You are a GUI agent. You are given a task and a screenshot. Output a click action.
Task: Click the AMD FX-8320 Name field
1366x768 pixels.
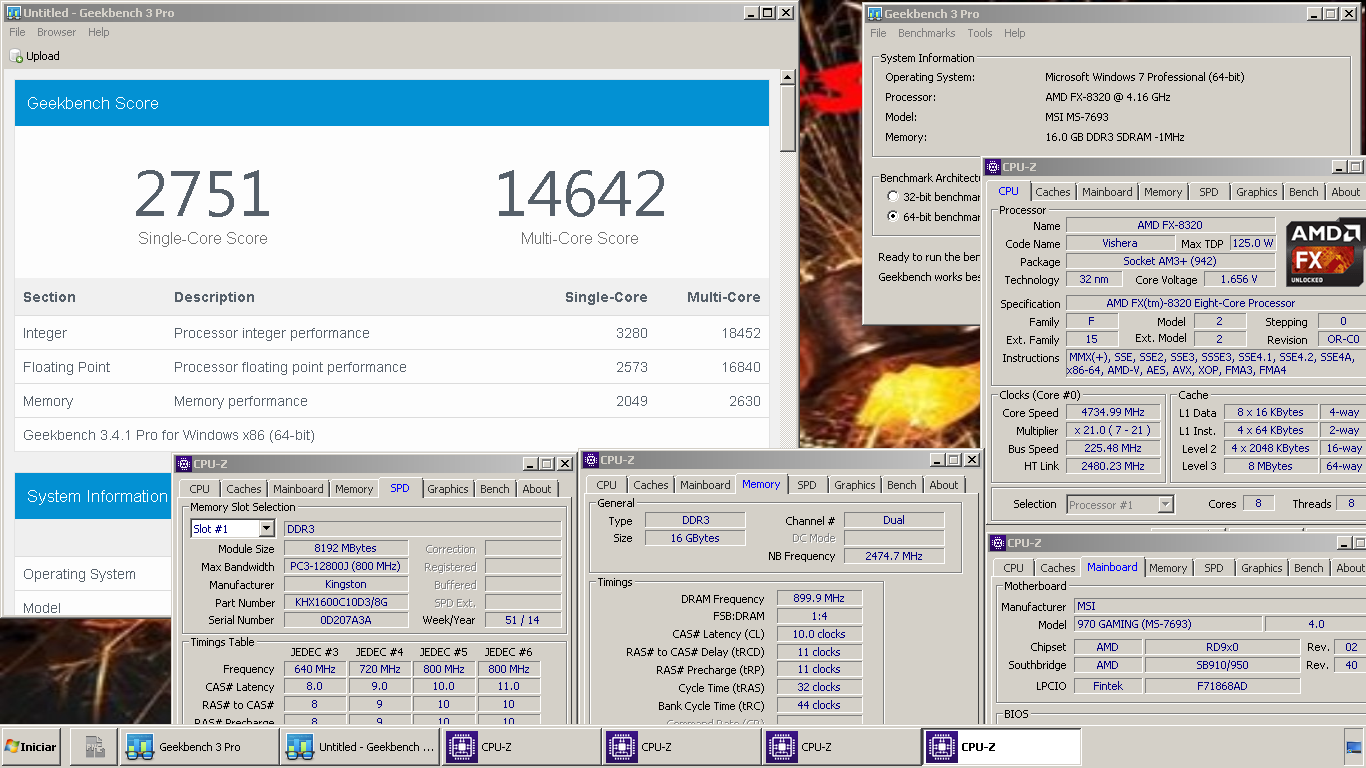pyautogui.click(x=1170, y=226)
